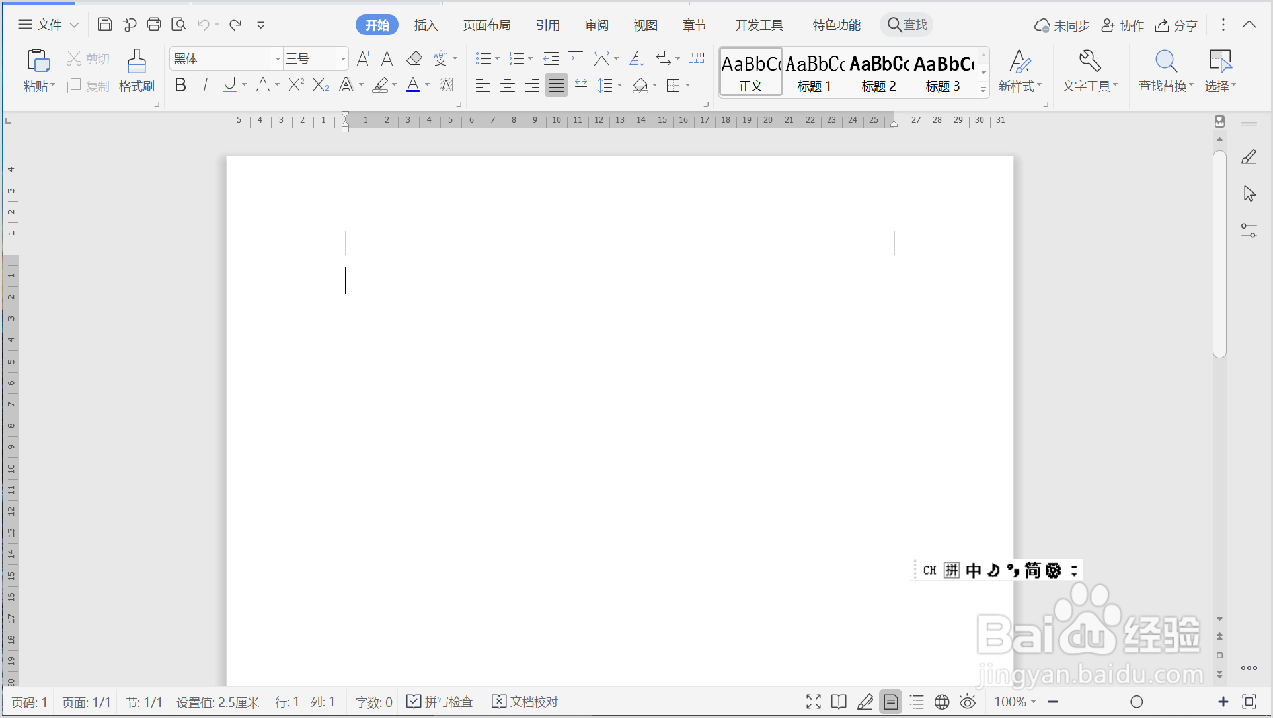This screenshot has width=1273, height=718.
Task: Click the font color red A swatch
Action: point(412,86)
